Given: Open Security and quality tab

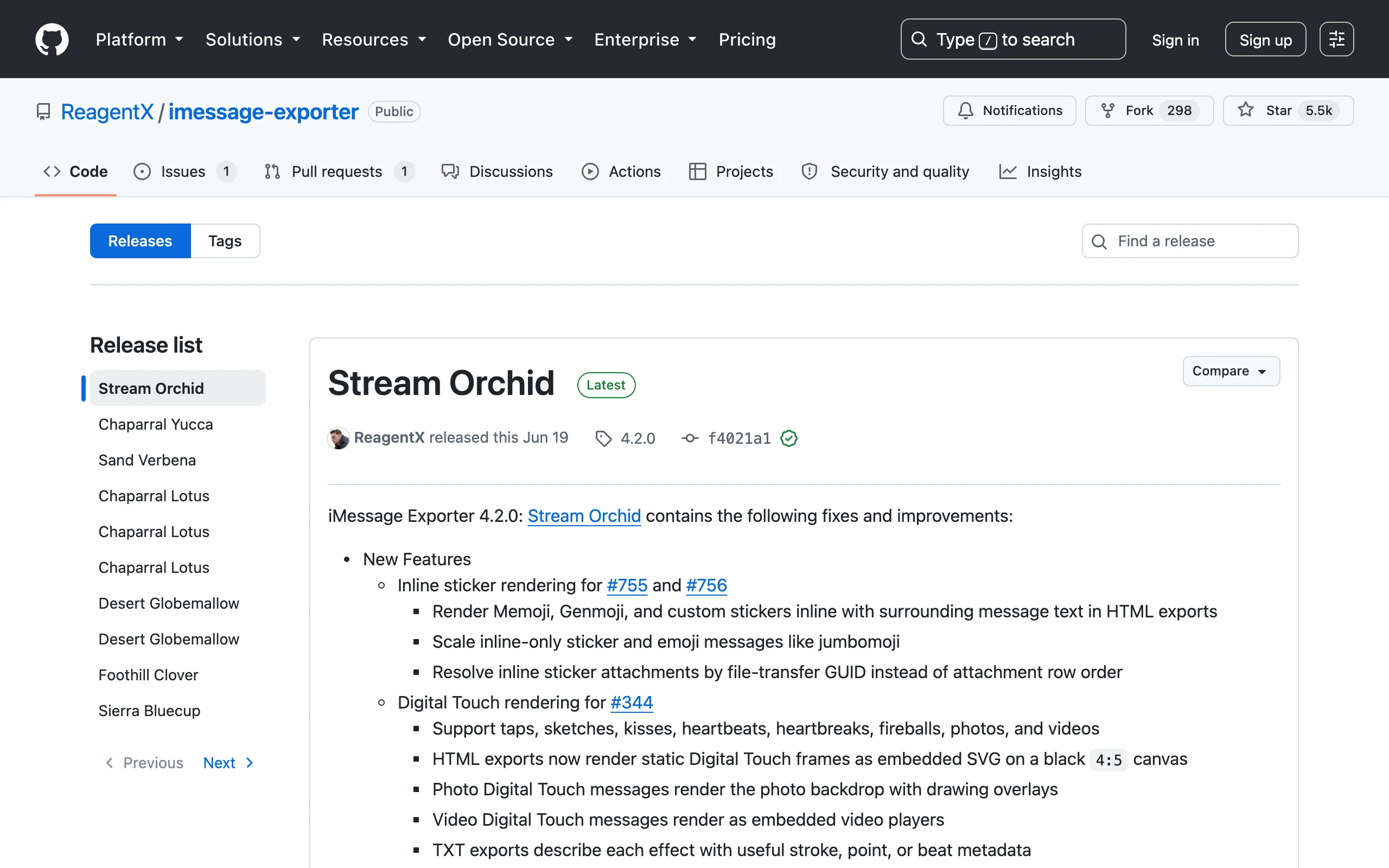Looking at the screenshot, I should 885,171.
